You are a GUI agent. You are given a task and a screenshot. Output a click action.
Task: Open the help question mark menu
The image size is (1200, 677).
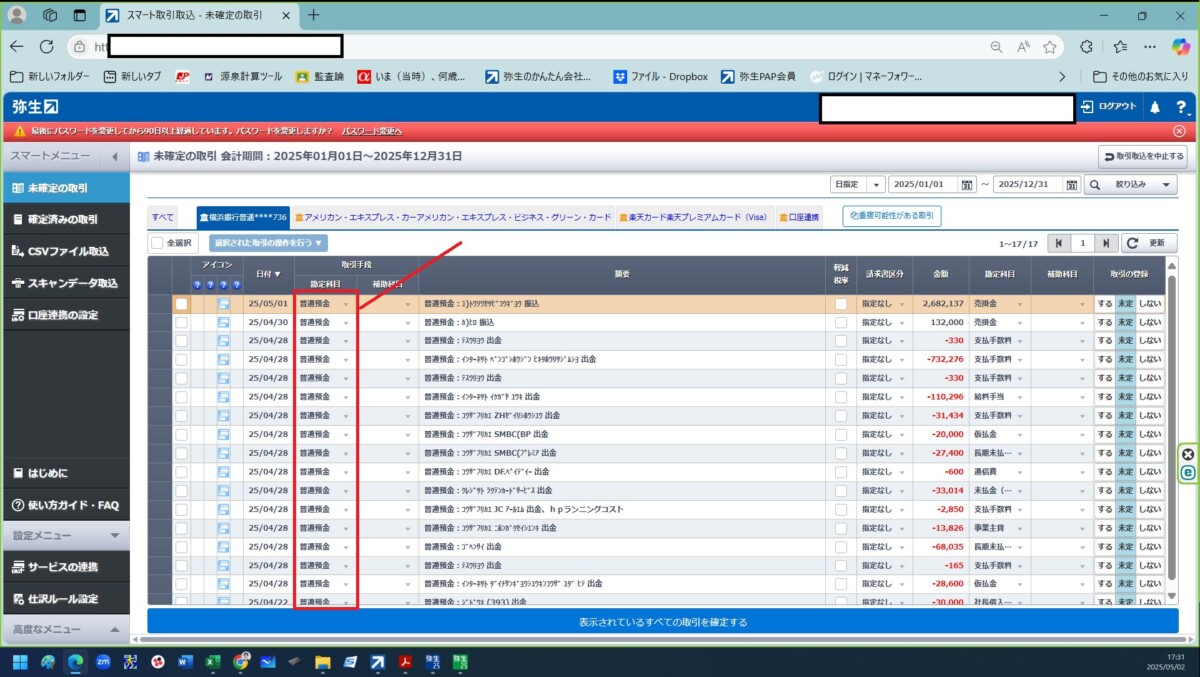tap(1182, 107)
